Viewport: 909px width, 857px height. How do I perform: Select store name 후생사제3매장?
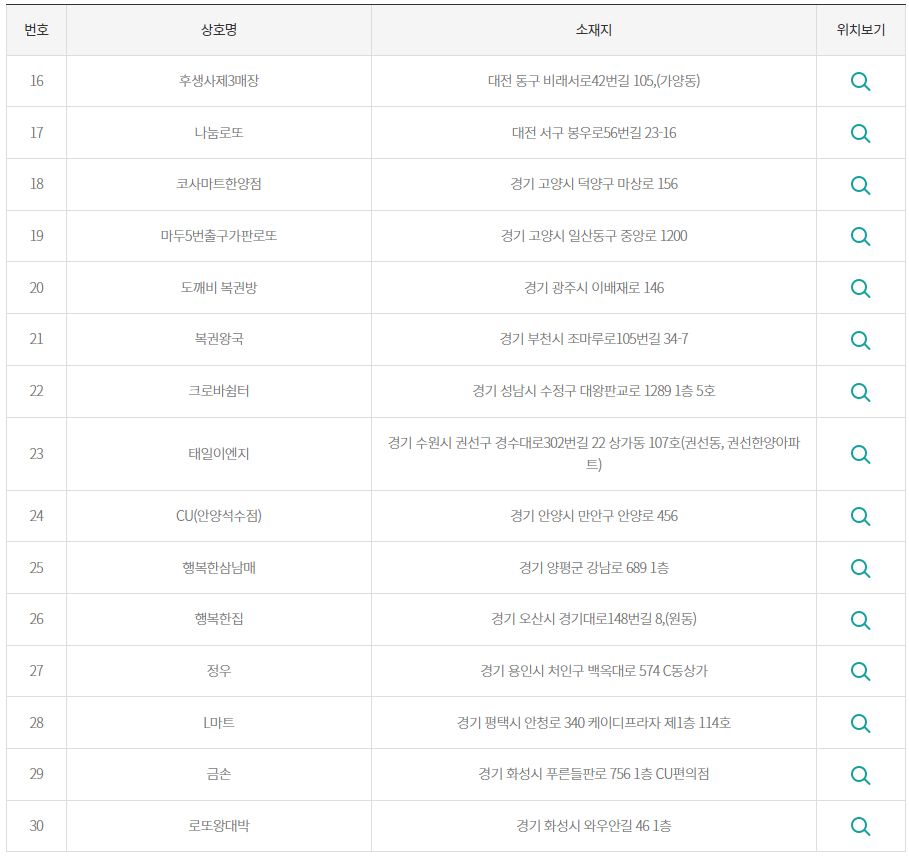(219, 81)
